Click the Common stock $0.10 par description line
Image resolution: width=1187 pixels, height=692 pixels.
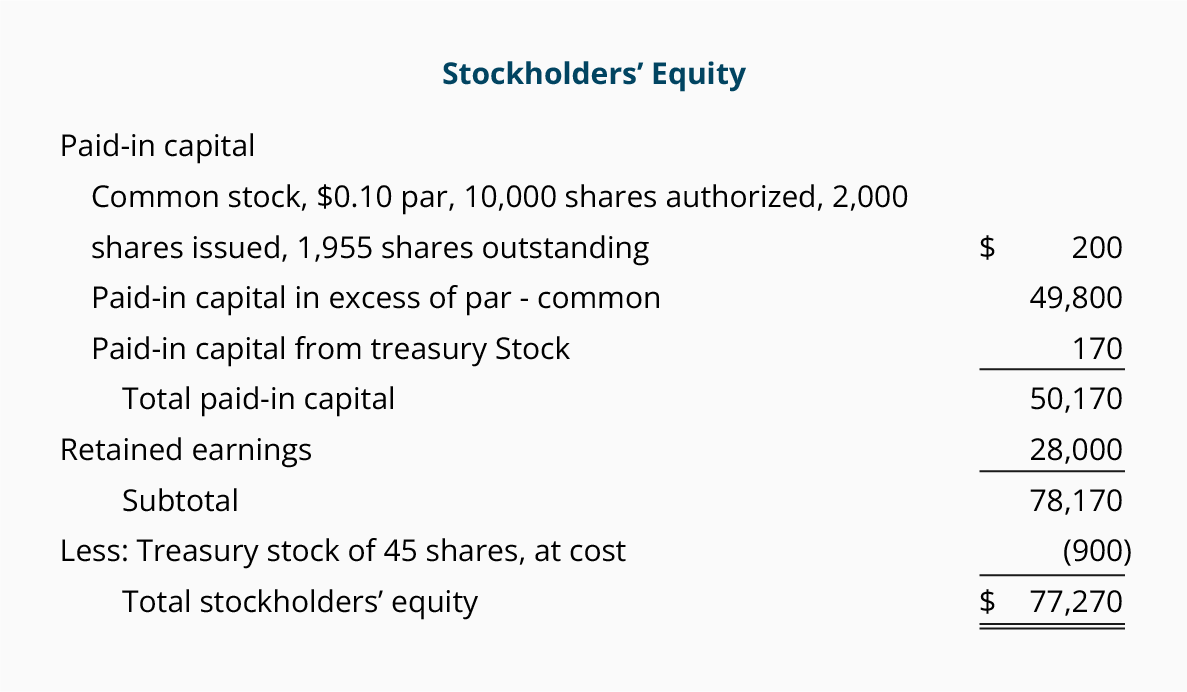pos(500,197)
